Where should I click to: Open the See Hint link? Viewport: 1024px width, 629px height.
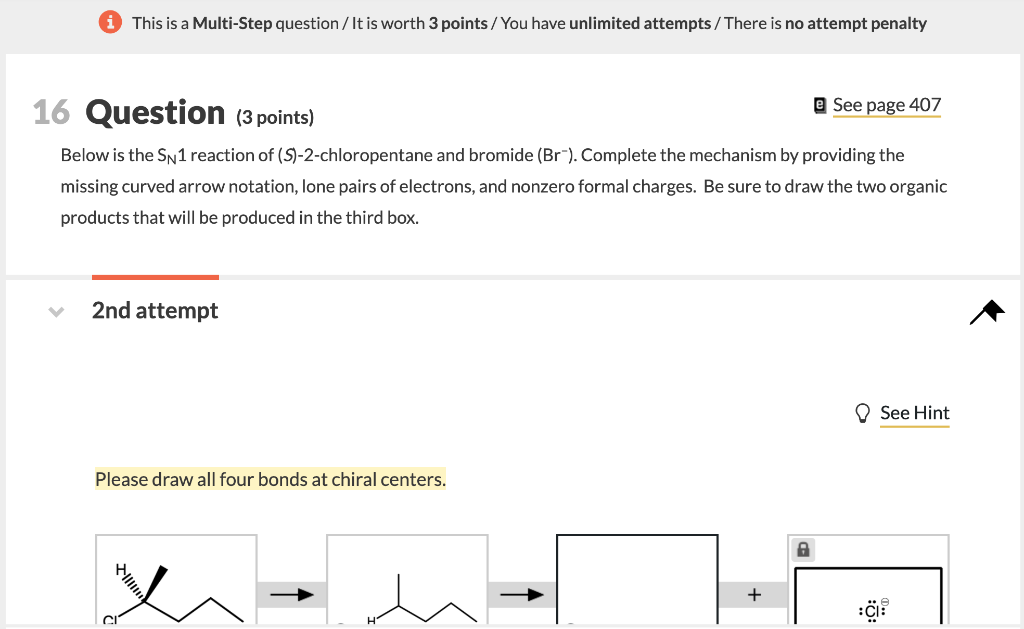[x=914, y=412]
